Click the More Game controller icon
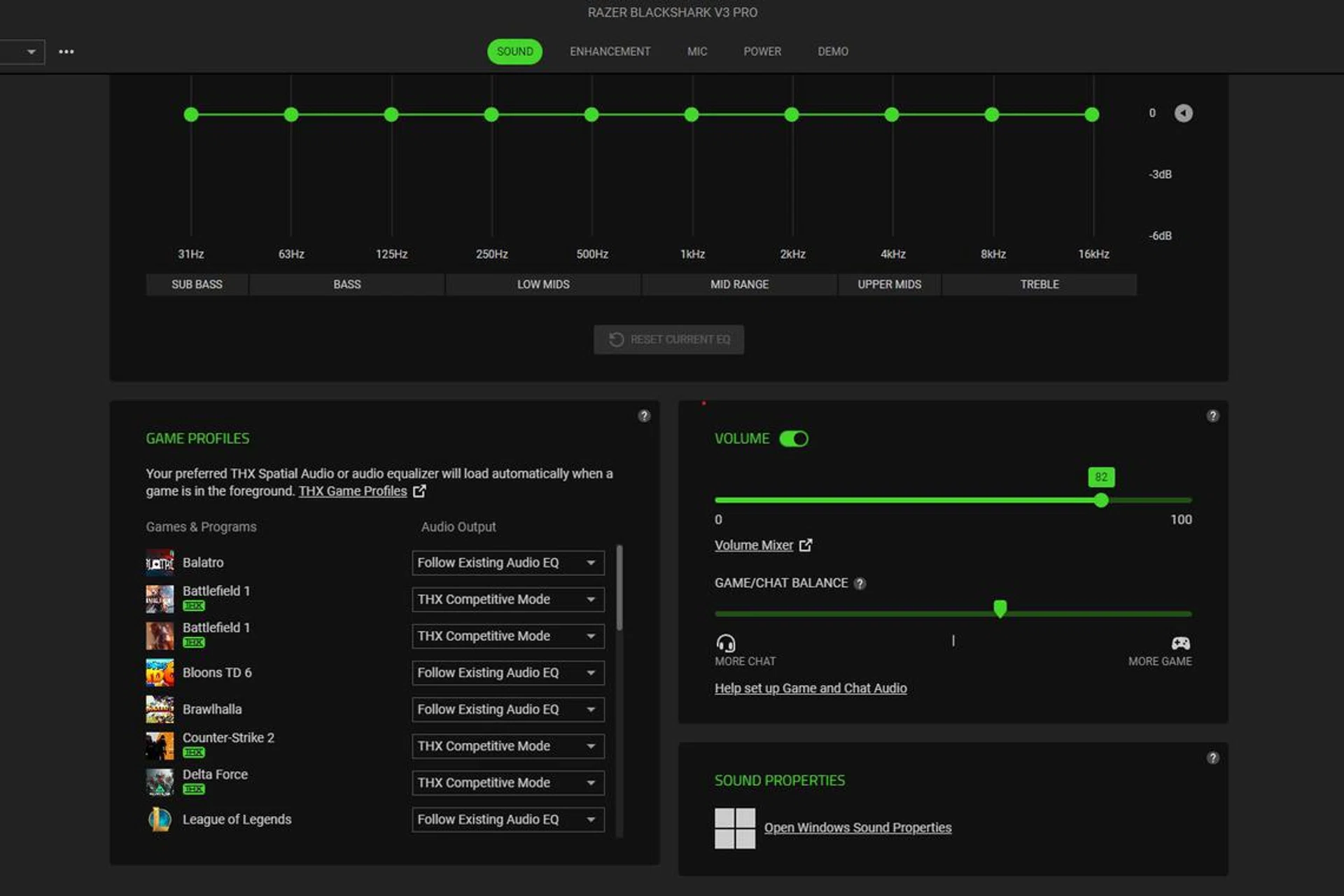1344x896 pixels. 1180,643
